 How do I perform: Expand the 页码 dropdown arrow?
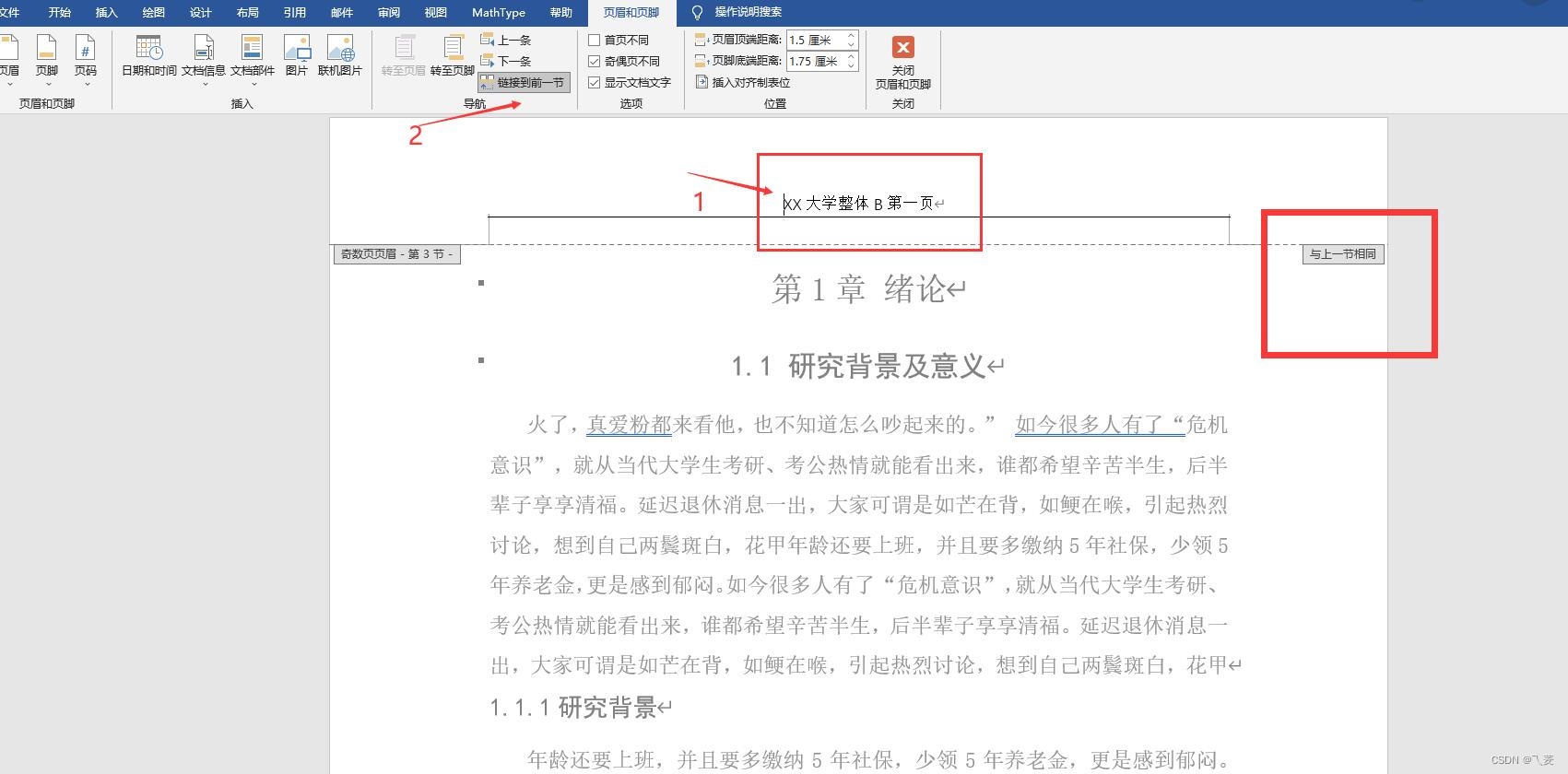86,85
